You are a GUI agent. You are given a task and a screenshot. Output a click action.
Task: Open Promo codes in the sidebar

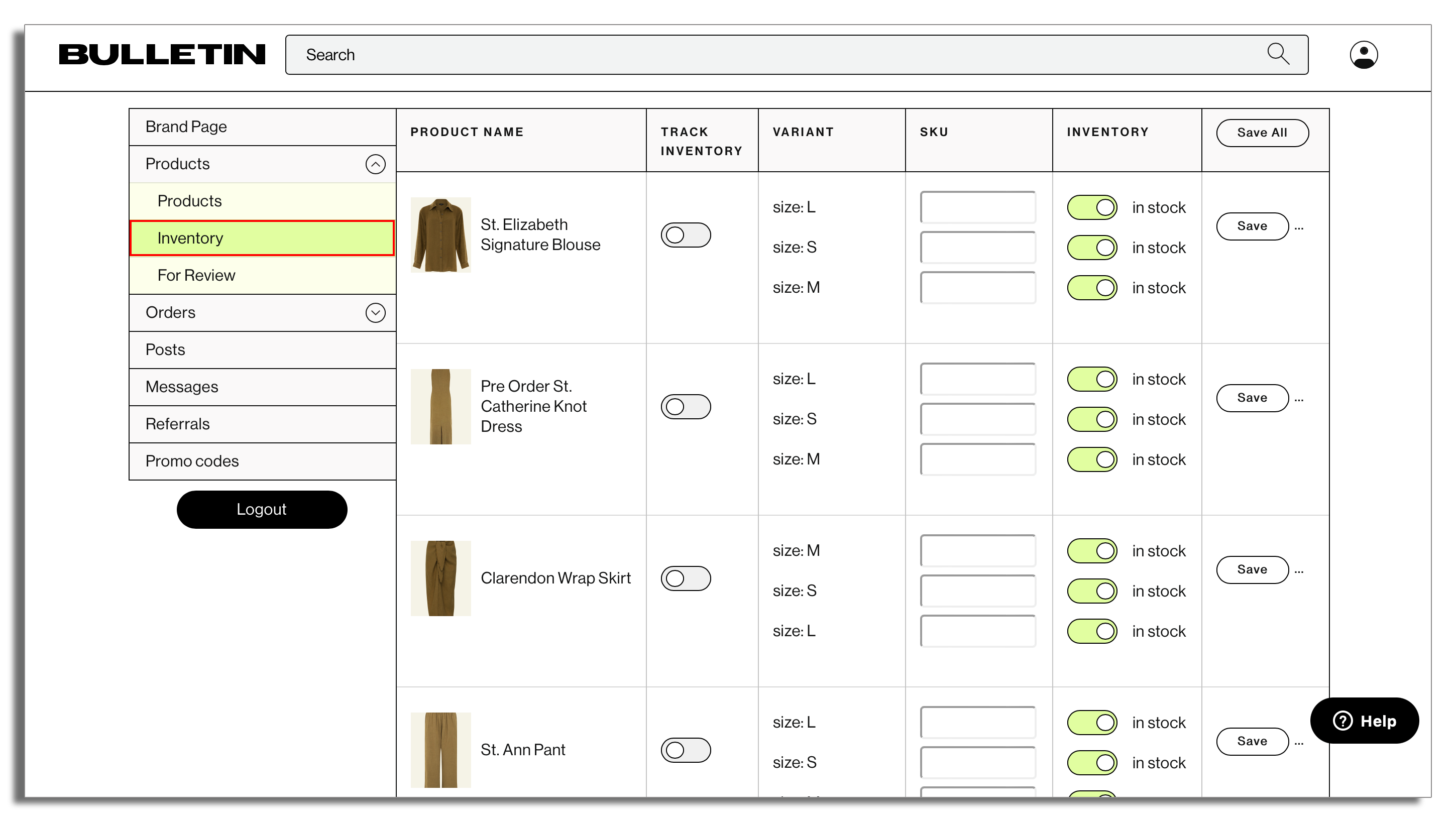tap(262, 461)
